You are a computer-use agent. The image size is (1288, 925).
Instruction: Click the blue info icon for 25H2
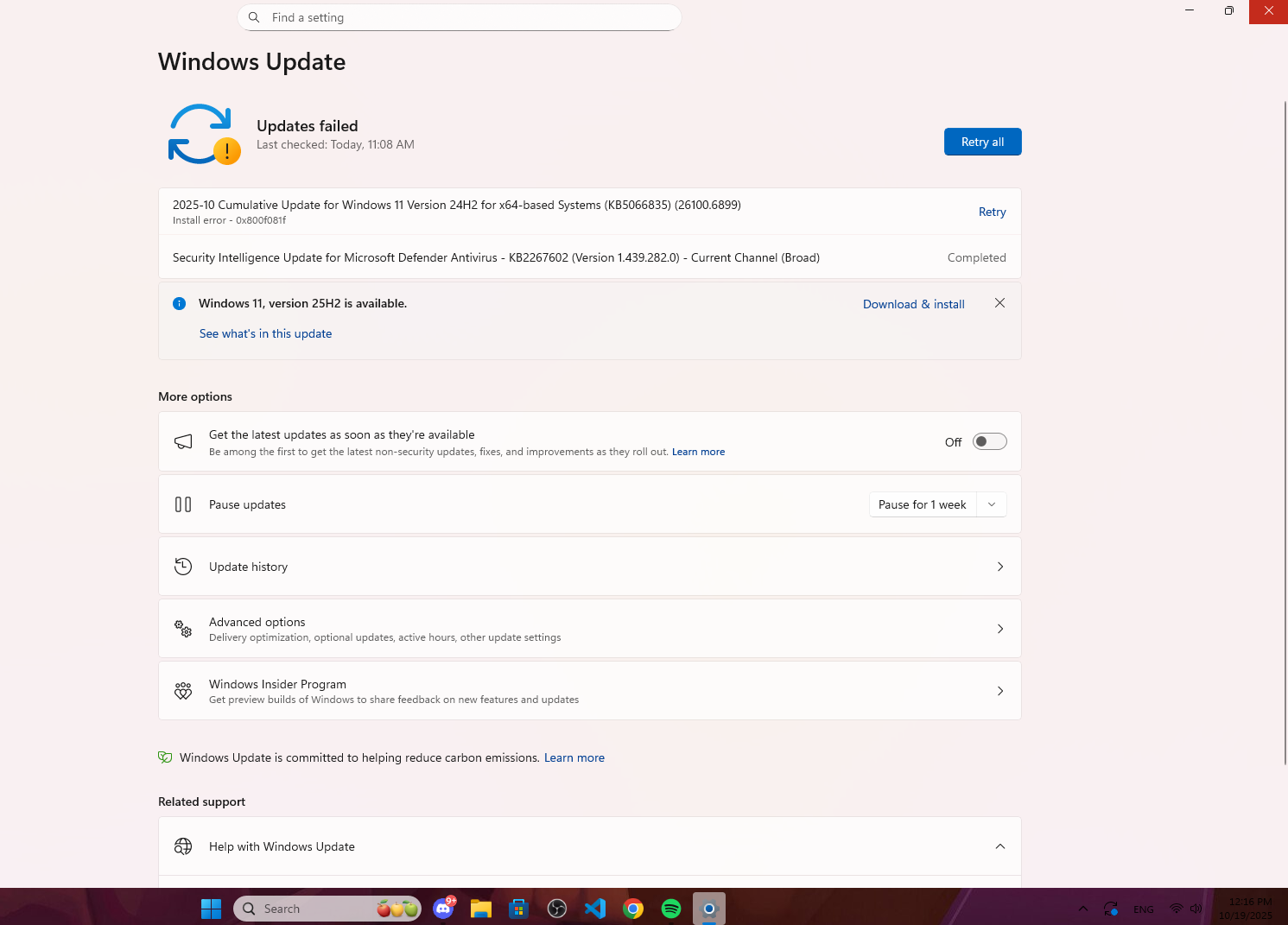[179, 303]
